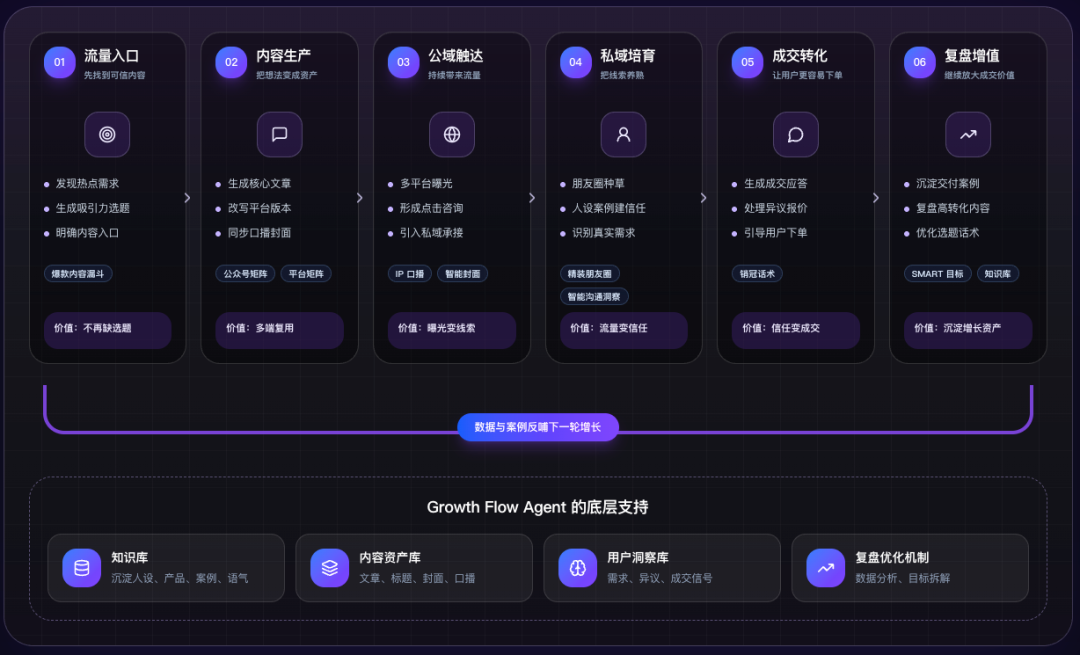
Task: Click the SMART 目标 tag
Action: click(937, 273)
